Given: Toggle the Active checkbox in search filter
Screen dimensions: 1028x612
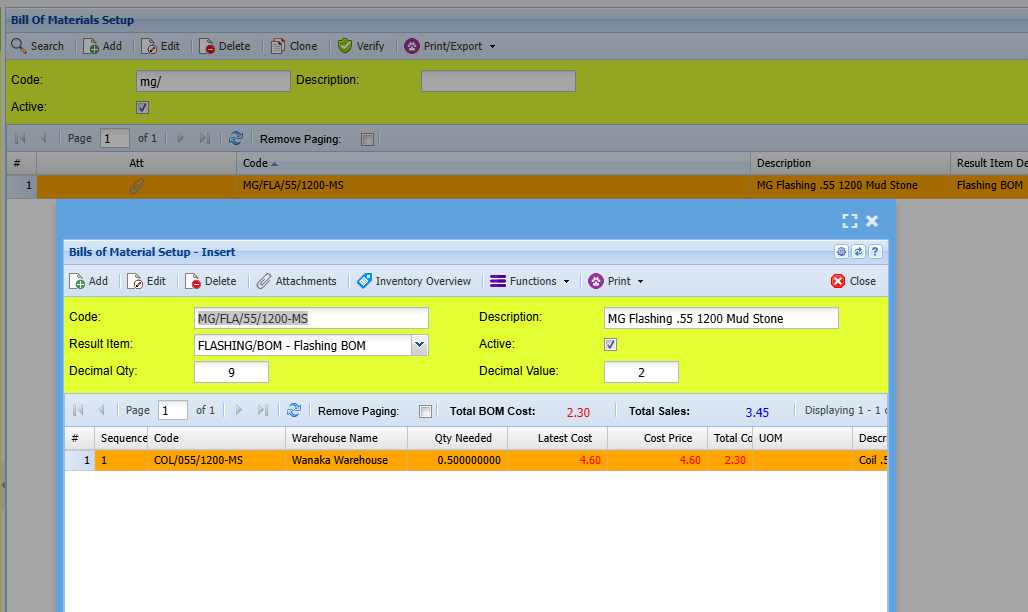Looking at the screenshot, I should [x=142, y=107].
